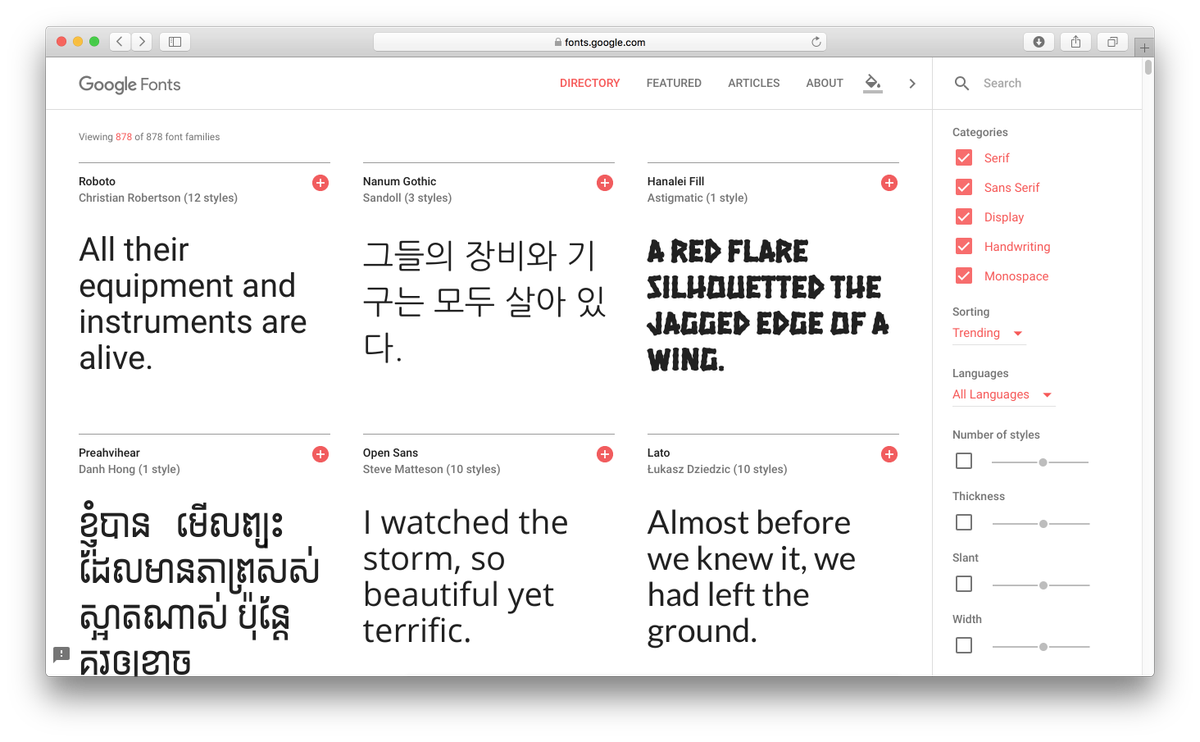Open the Hanalei Fill font name link
Image resolution: width=1200 pixels, height=742 pixels.
[676, 181]
